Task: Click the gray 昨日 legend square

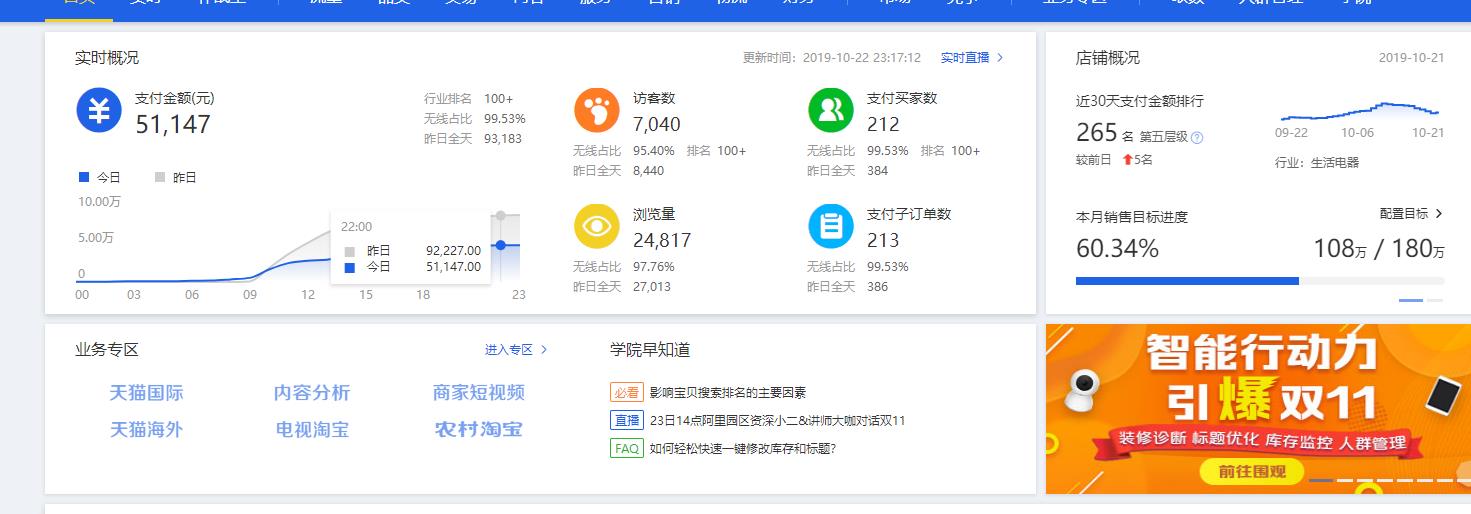Action: tap(160, 177)
